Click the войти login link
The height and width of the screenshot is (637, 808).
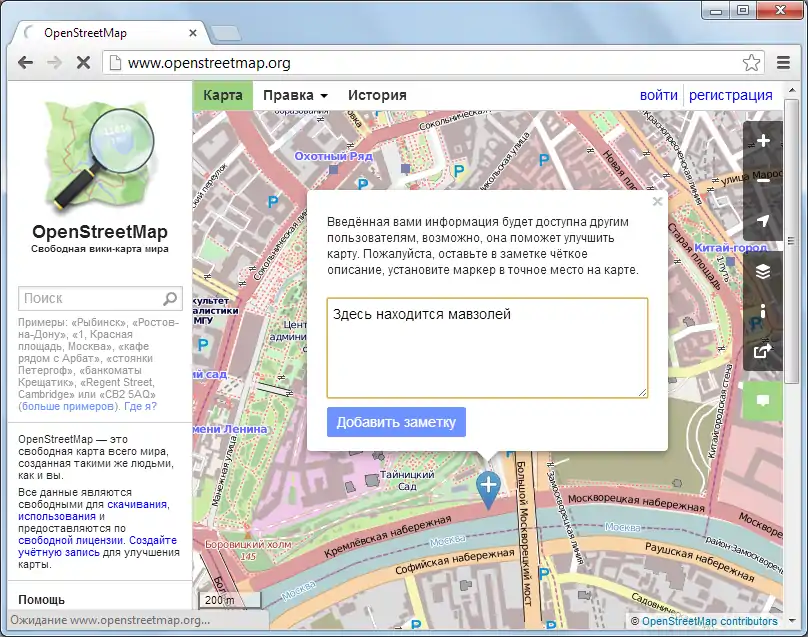click(x=659, y=95)
